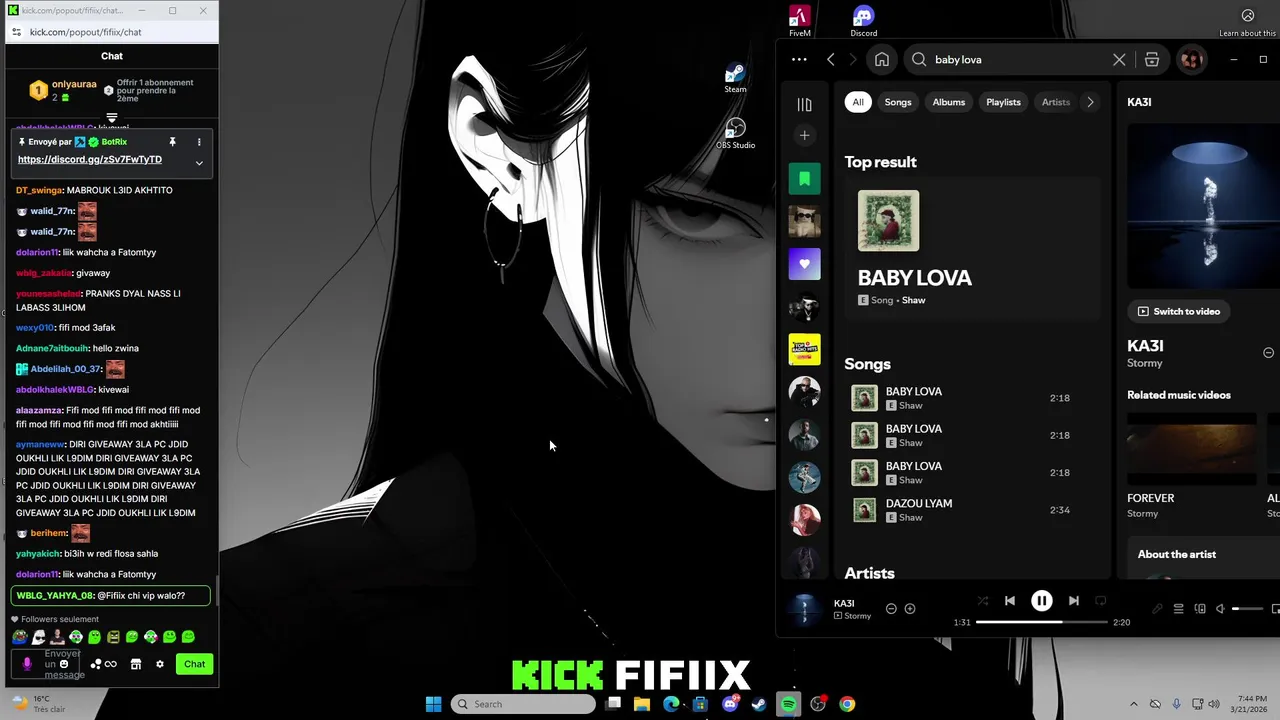Screen dimensions: 1280x720
Task: Open Liked Songs heart playlist in sidebar
Action: (x=804, y=264)
